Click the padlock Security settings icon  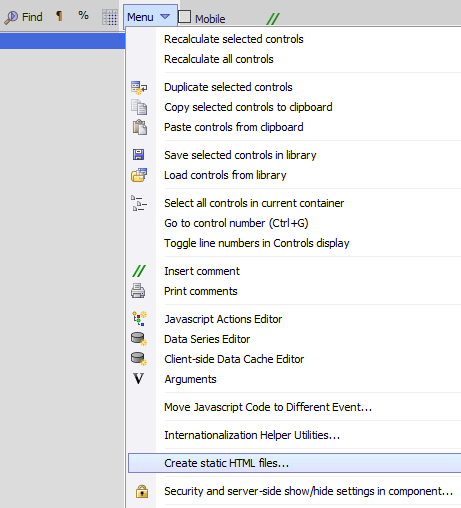pos(142,491)
